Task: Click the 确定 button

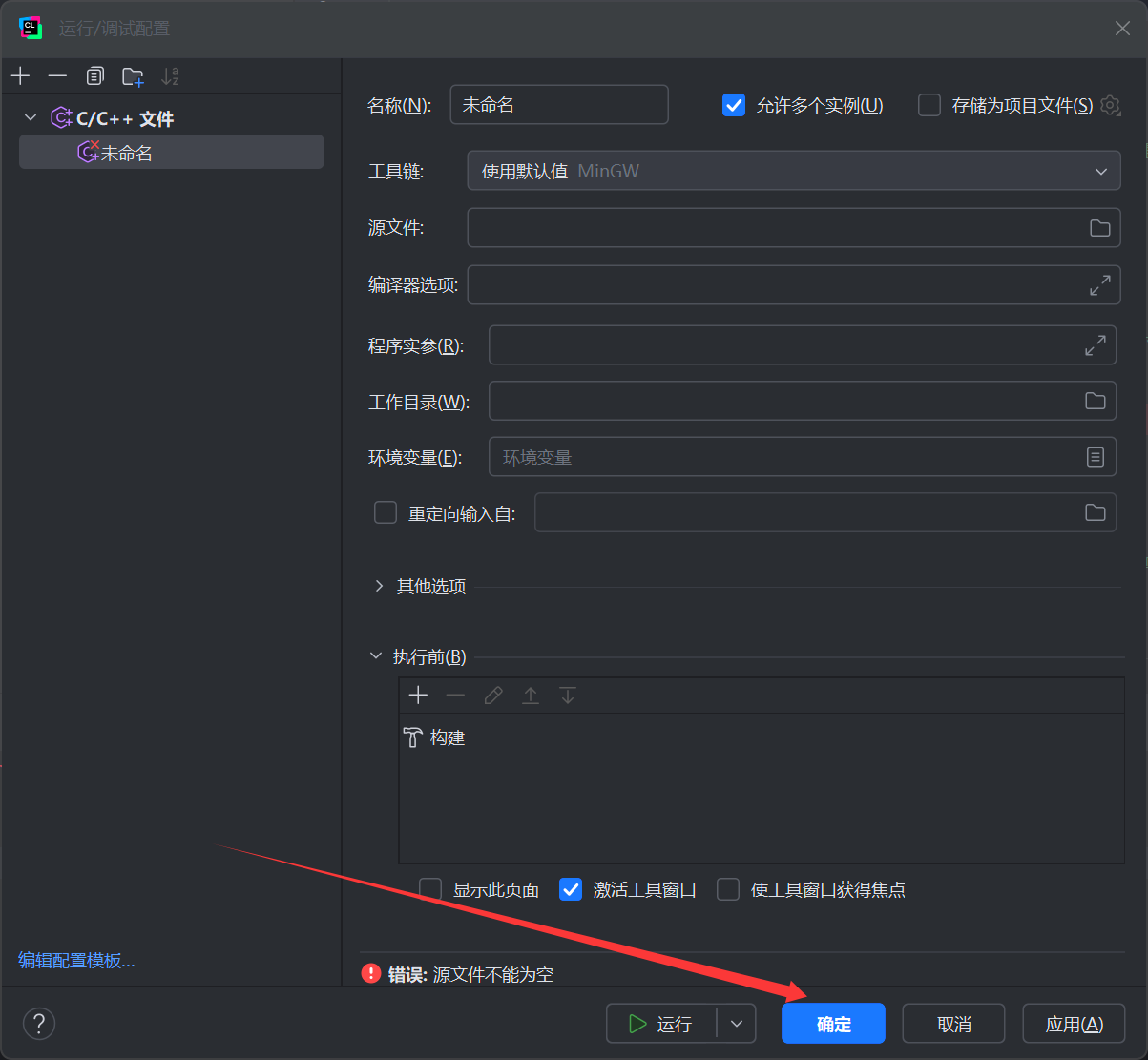Action: click(833, 1024)
